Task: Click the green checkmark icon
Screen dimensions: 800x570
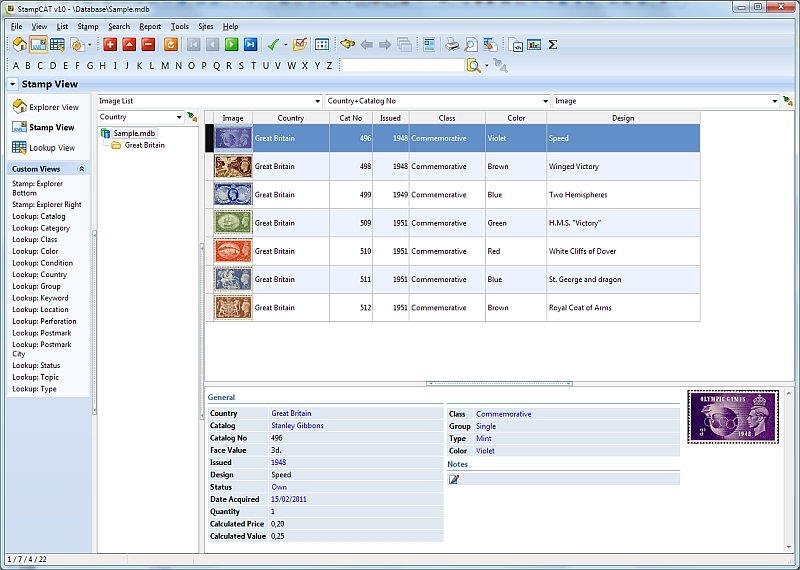Action: coord(273,45)
